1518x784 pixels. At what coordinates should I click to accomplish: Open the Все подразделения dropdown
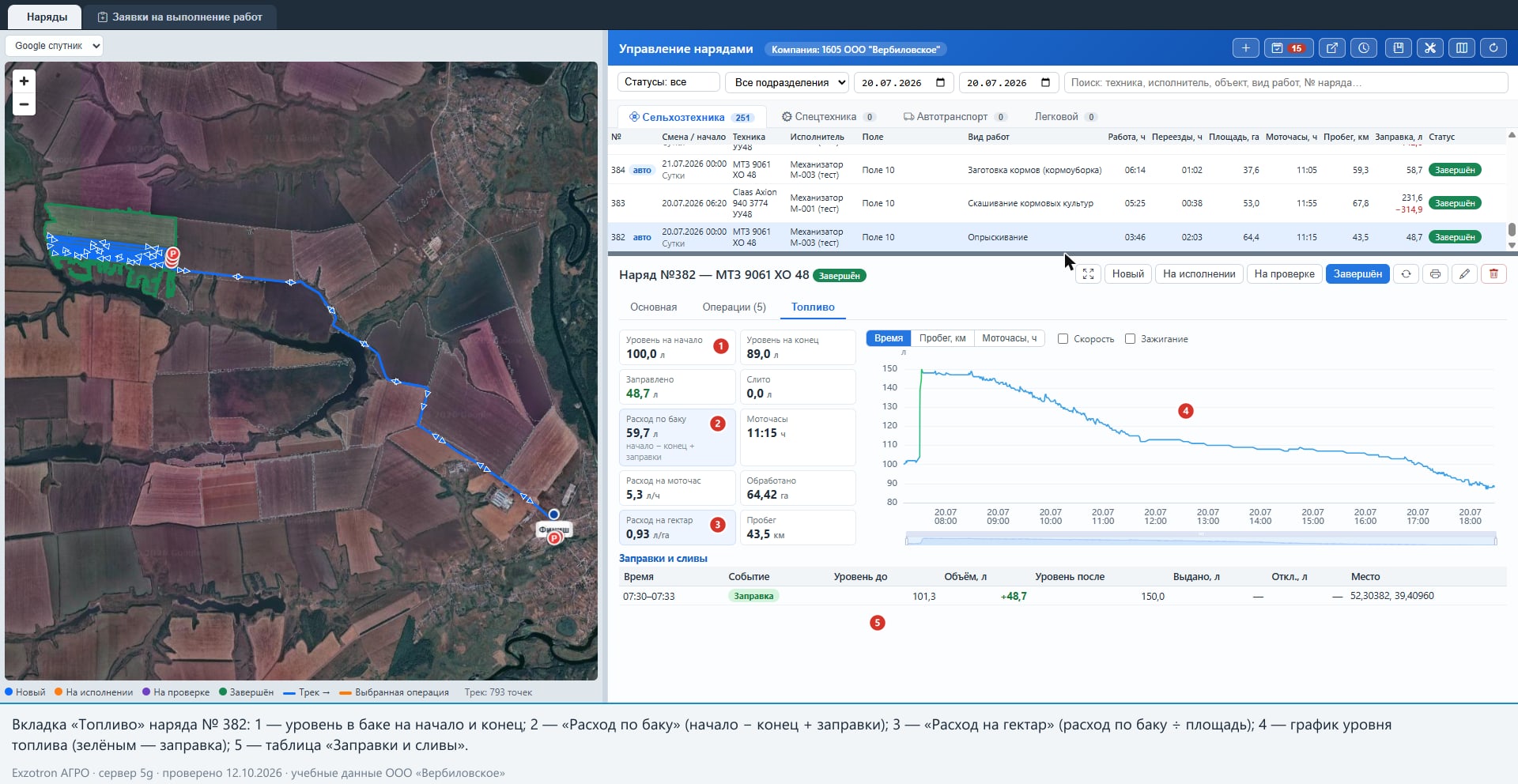click(x=787, y=82)
